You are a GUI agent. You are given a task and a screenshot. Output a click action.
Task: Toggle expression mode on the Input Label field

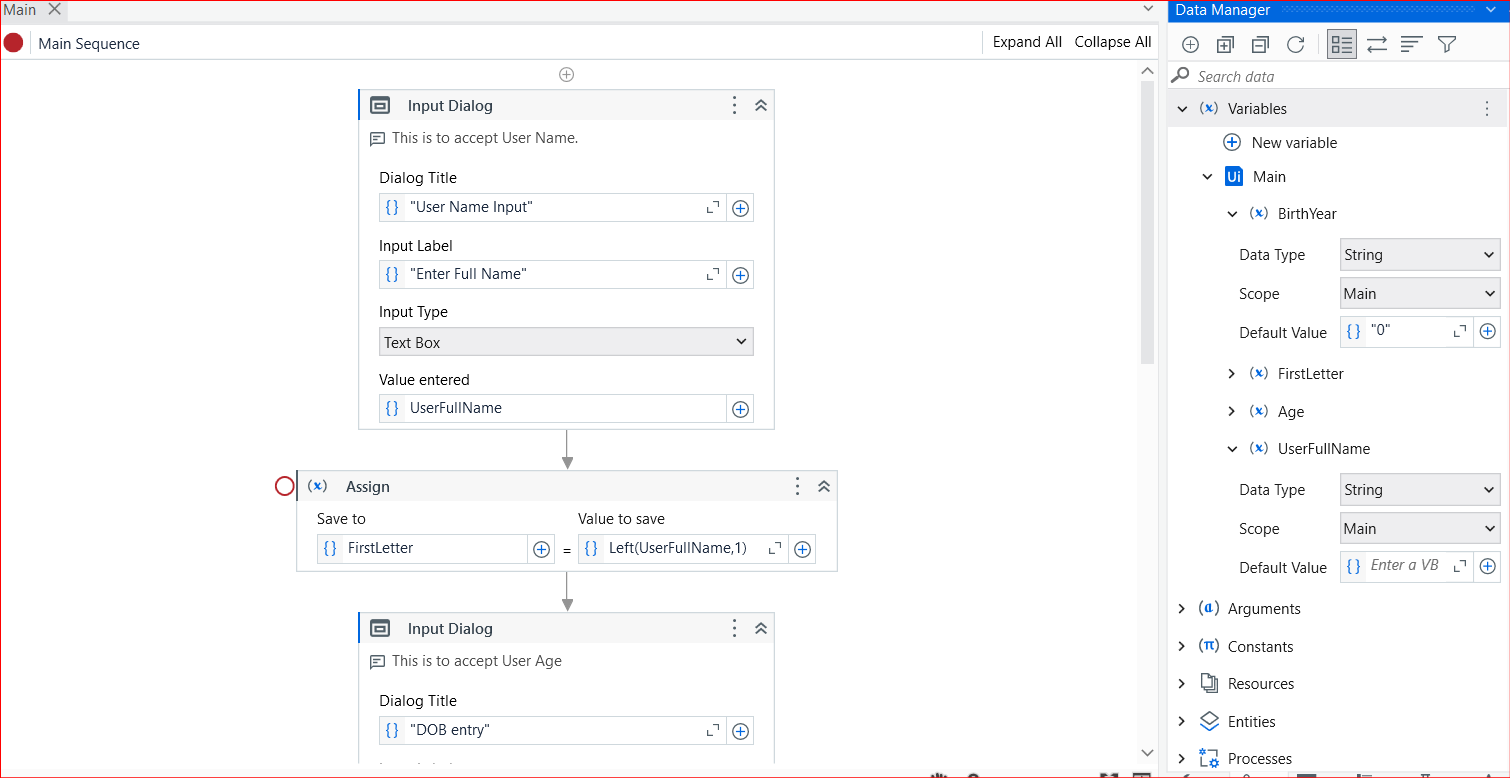tap(392, 274)
